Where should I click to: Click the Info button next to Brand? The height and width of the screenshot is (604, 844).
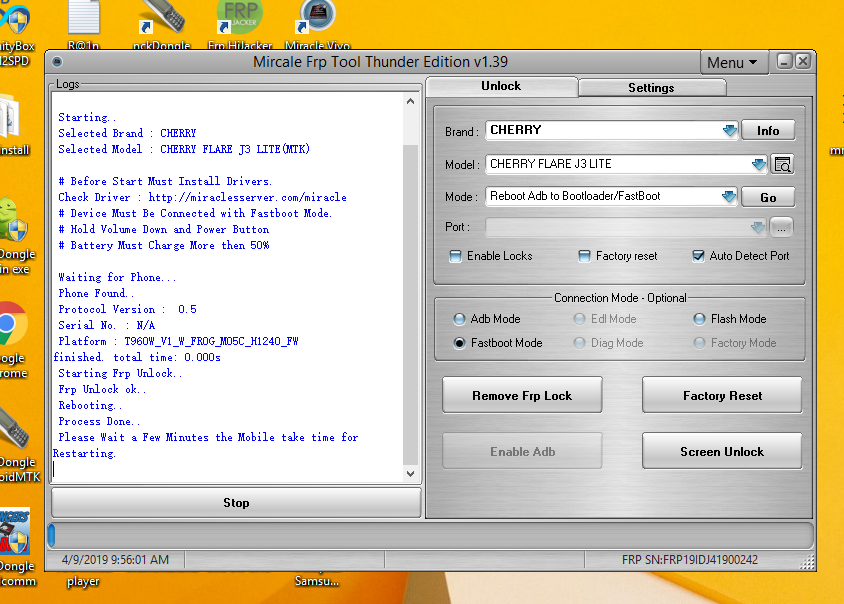pyautogui.click(x=768, y=131)
